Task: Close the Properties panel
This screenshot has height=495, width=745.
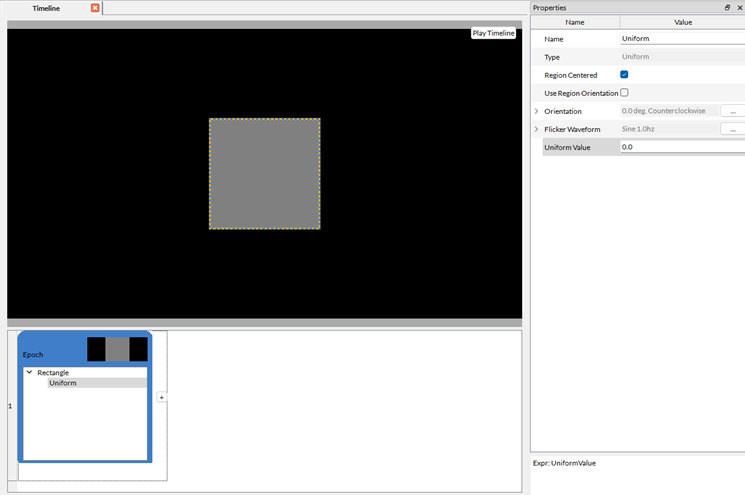Action: pos(739,8)
